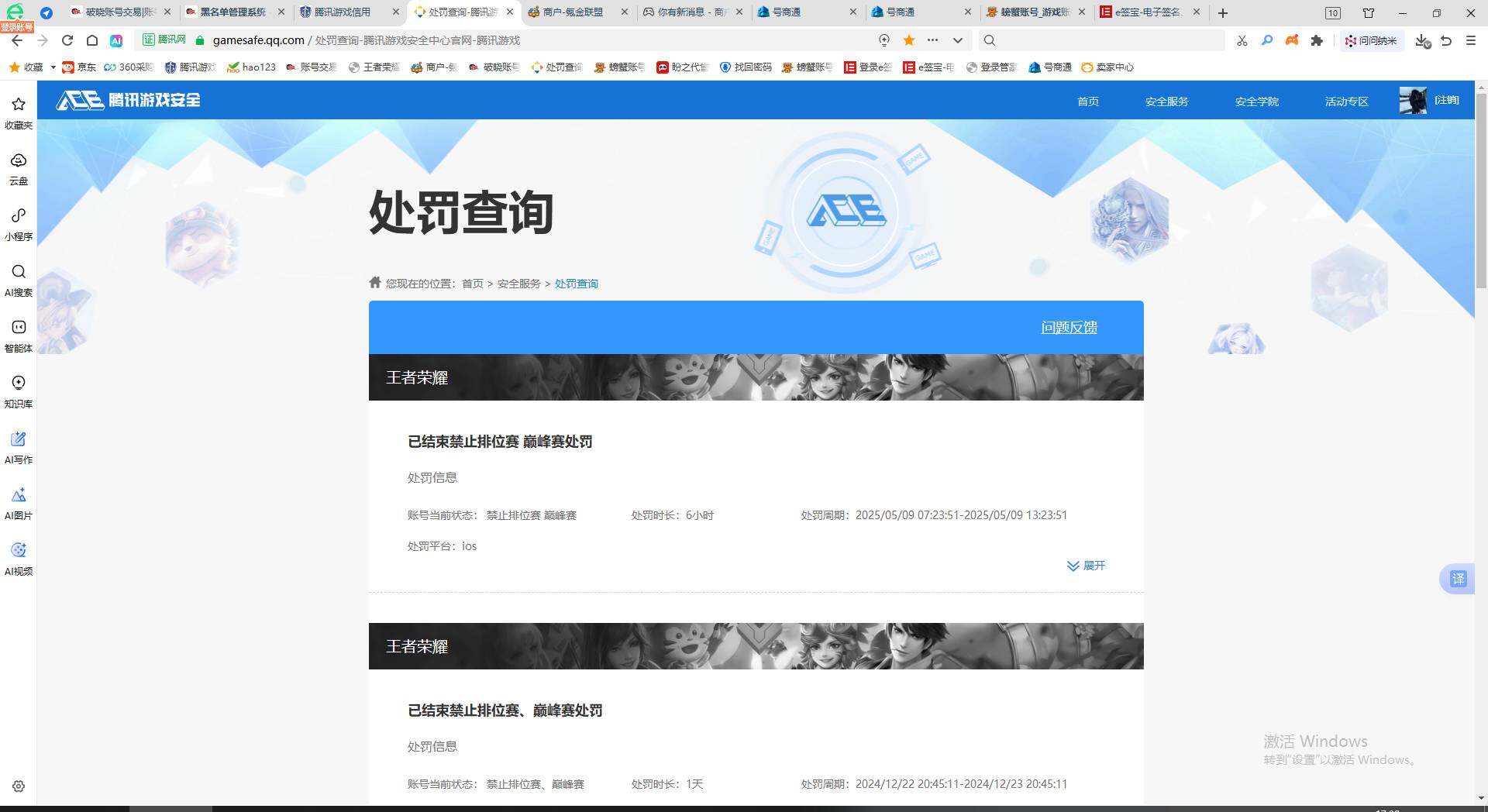Image resolution: width=1488 pixels, height=812 pixels.
Task: Select 安全学院 in the navigation bar
Action: pos(1256,101)
